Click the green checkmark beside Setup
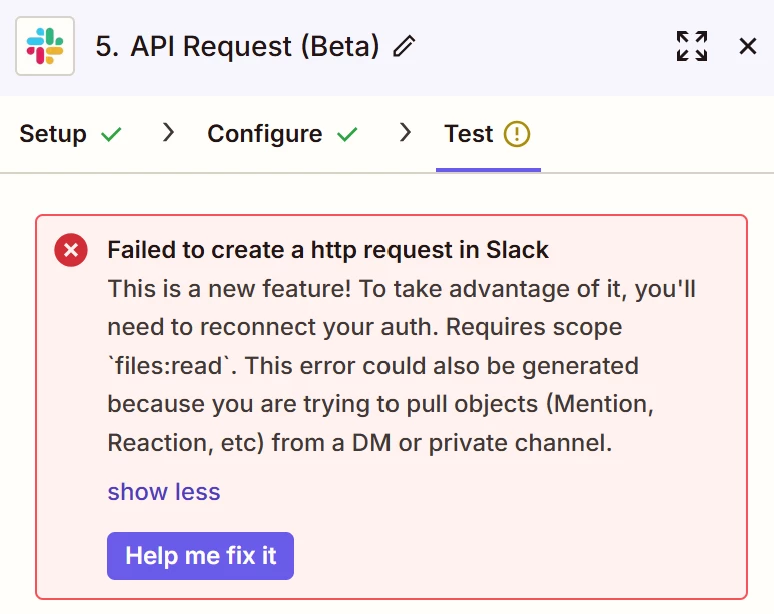The width and height of the screenshot is (774, 614). tap(111, 134)
